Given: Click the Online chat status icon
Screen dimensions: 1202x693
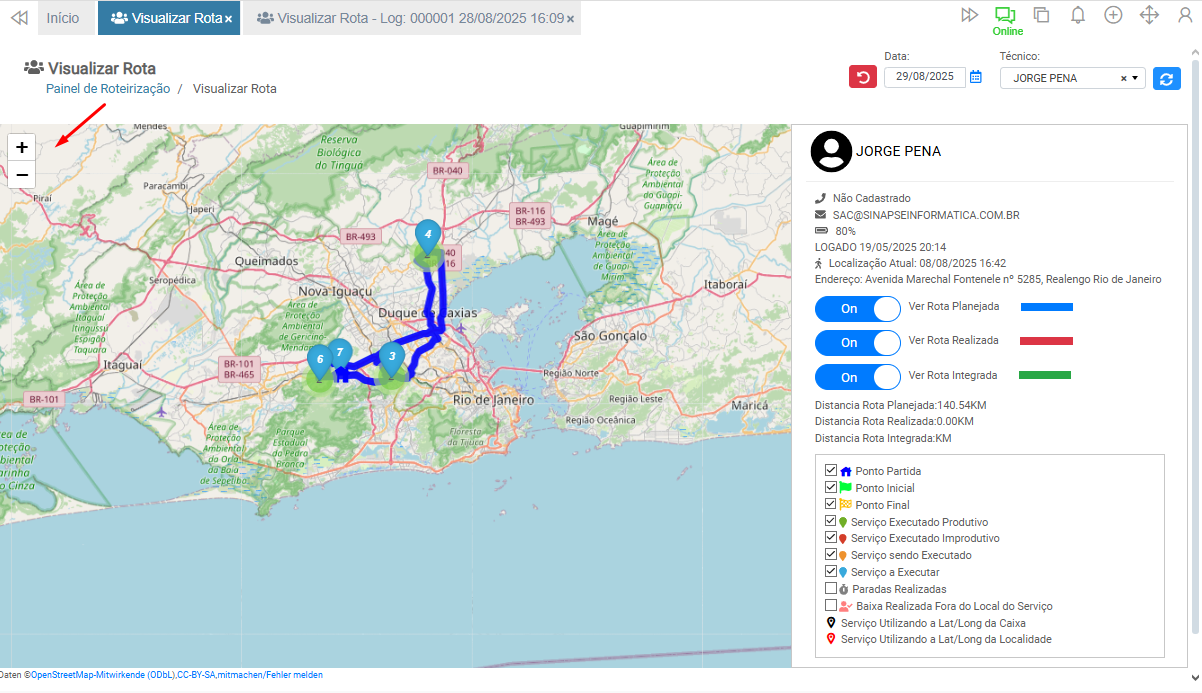Looking at the screenshot, I should point(1005,15).
